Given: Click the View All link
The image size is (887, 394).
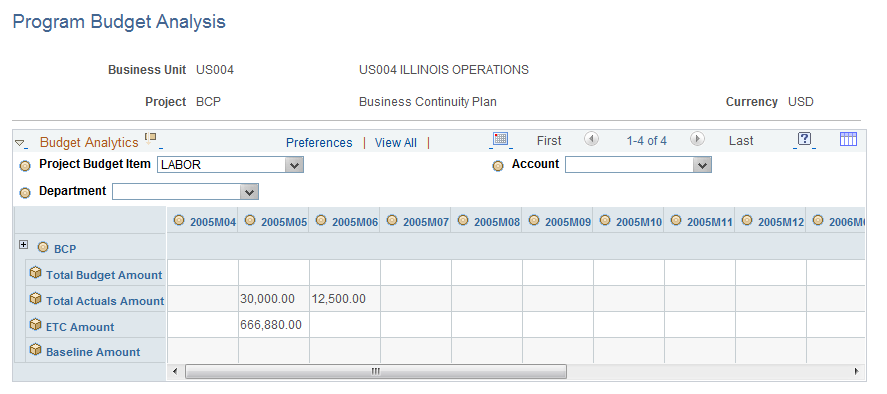Looking at the screenshot, I should click(395, 143).
